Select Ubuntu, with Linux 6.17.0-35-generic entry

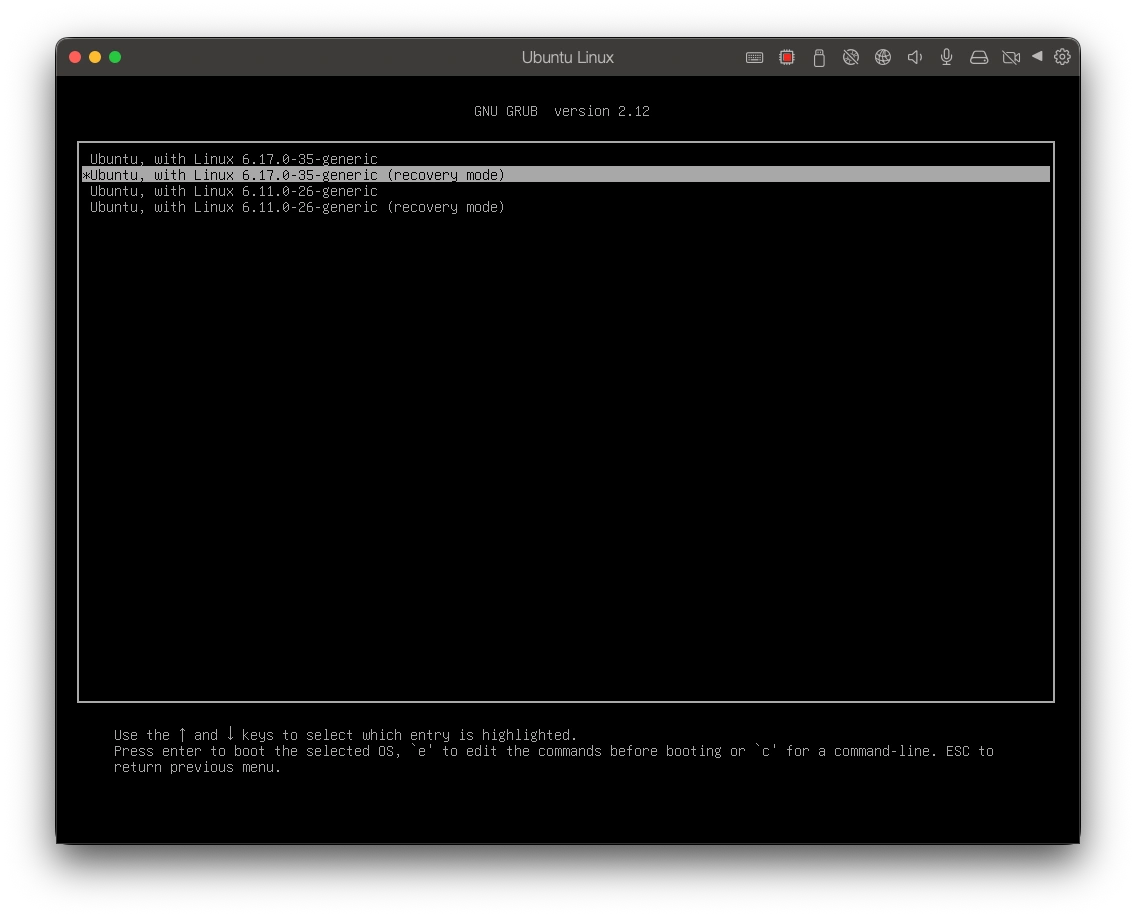(x=566, y=159)
